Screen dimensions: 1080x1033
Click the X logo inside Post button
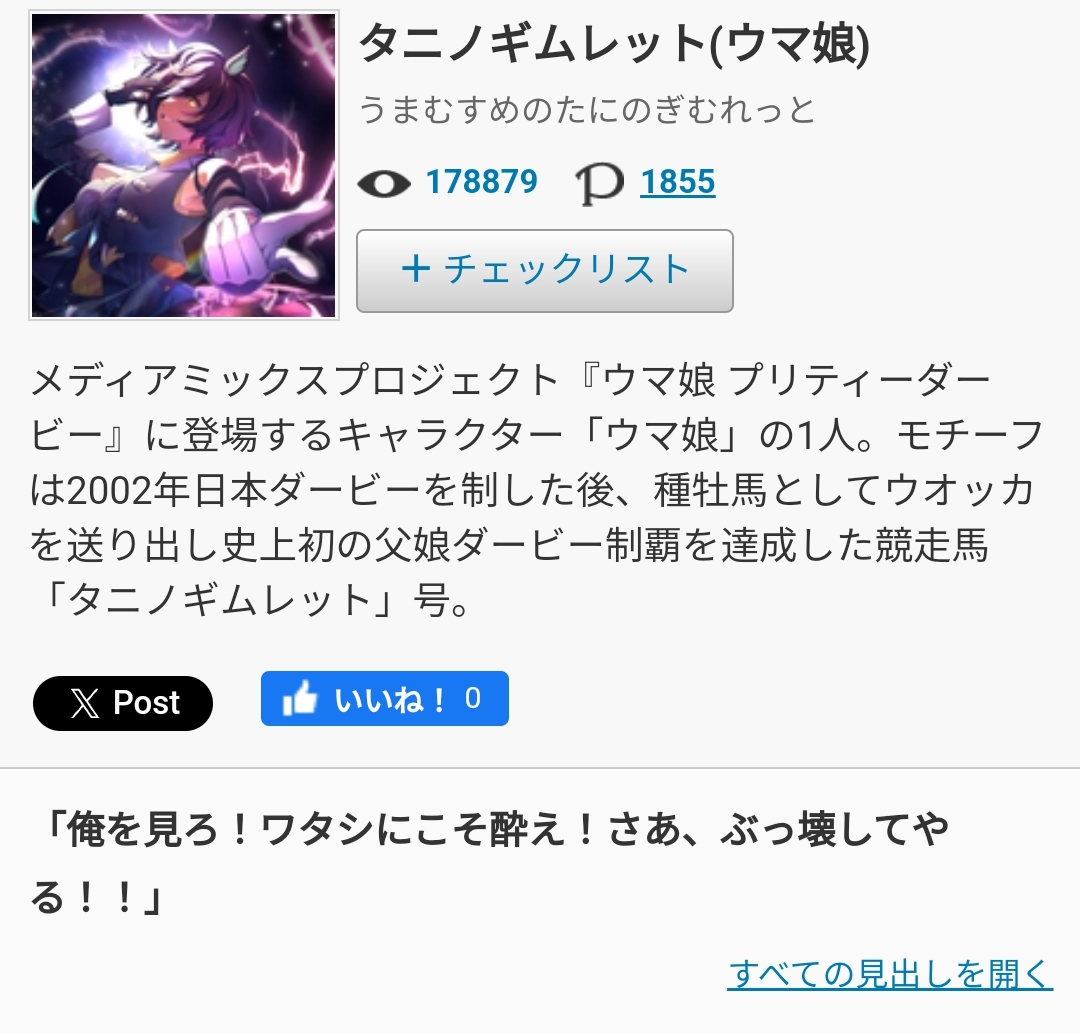tap(85, 703)
